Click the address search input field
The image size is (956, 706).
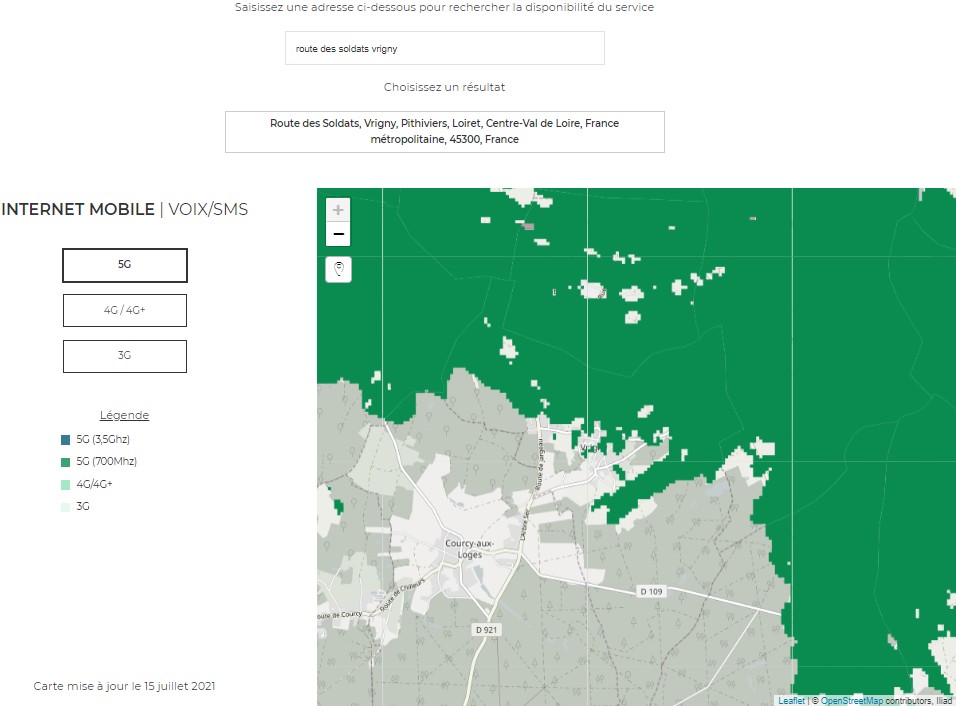(444, 48)
